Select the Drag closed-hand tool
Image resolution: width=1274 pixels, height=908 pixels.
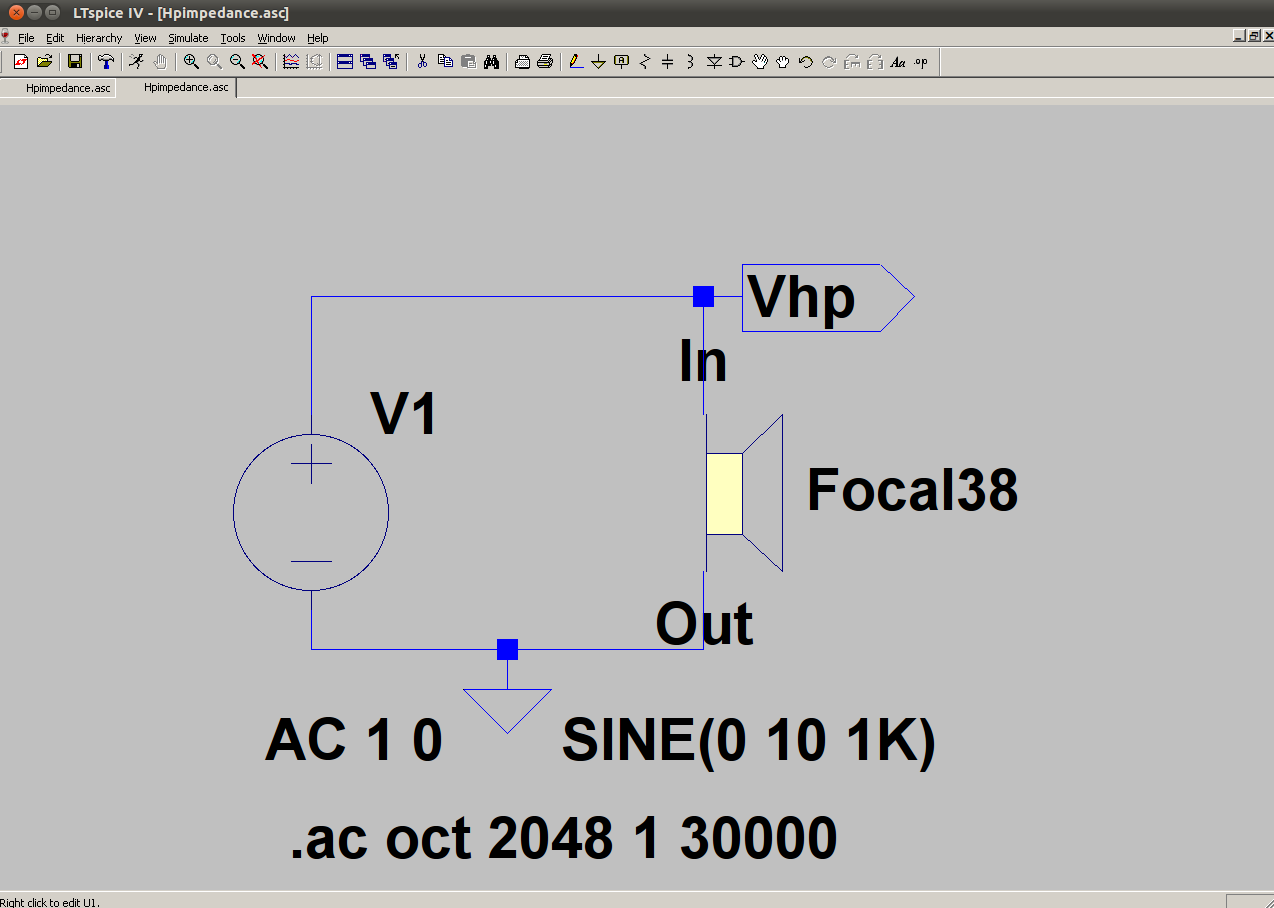click(x=783, y=62)
